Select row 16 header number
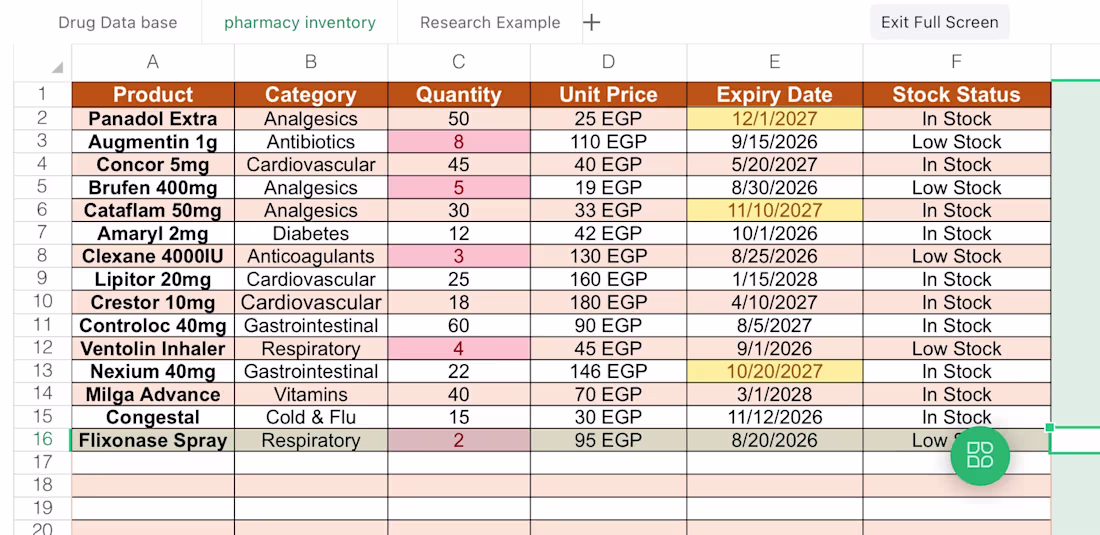The image size is (1100, 535). (43, 440)
